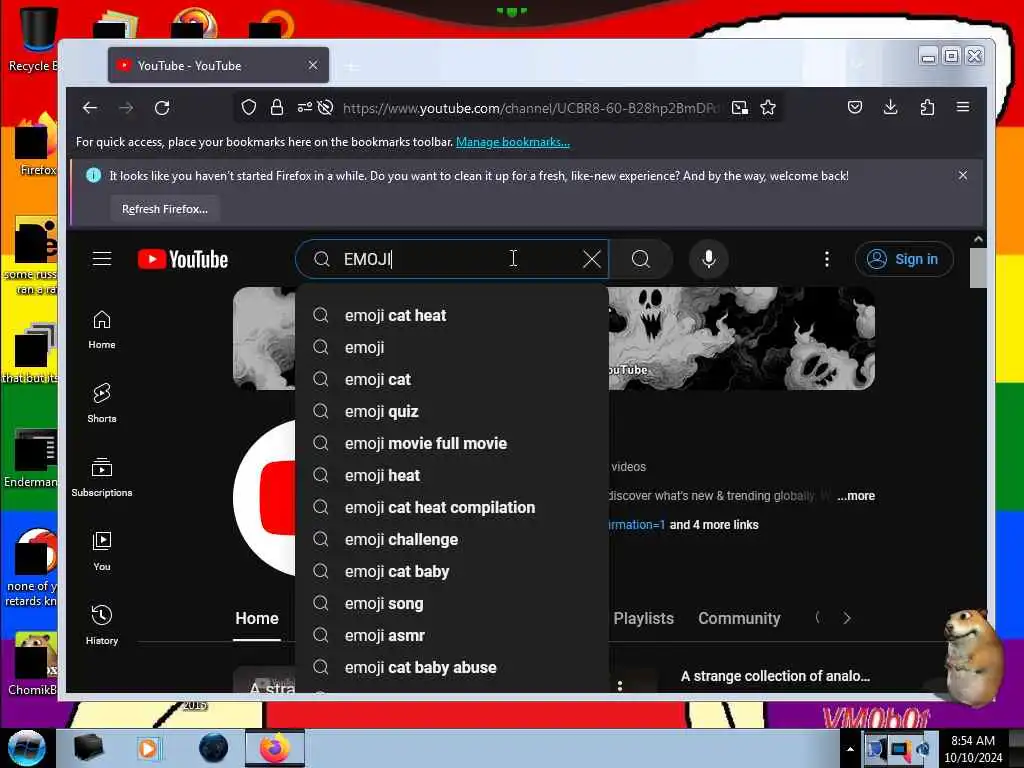The image size is (1024, 768).
Task: Start voice search with the microphone
Action: pos(709,259)
